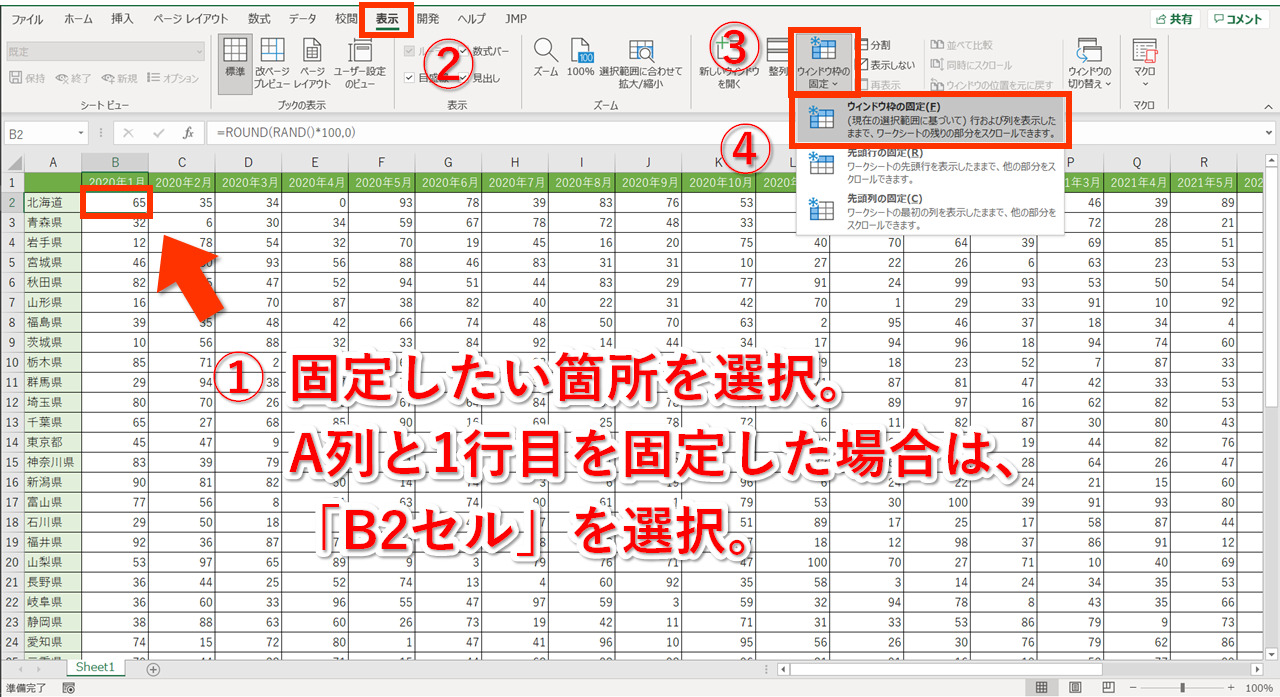Click the 共有 share button
The height and width of the screenshot is (697, 1280).
pyautogui.click(x=1175, y=19)
